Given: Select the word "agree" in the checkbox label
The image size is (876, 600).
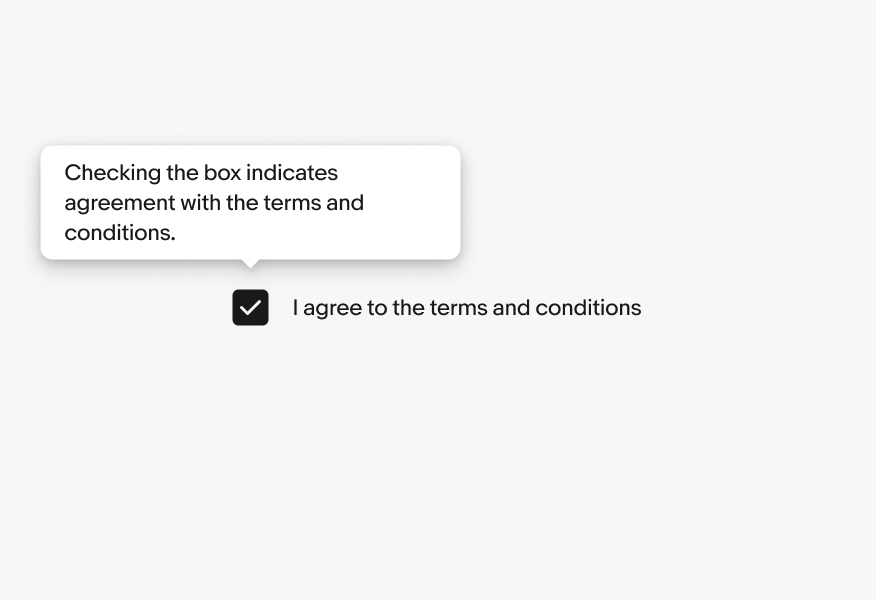Looking at the screenshot, I should point(332,309).
